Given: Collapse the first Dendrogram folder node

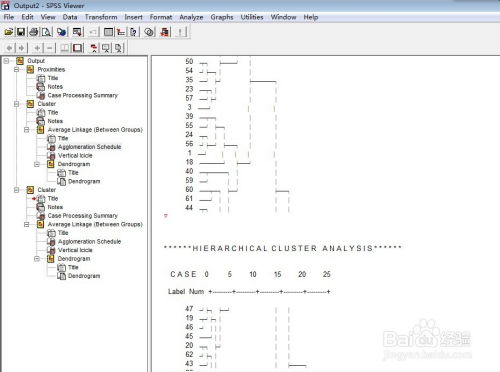Looking at the screenshot, I should [37, 164].
